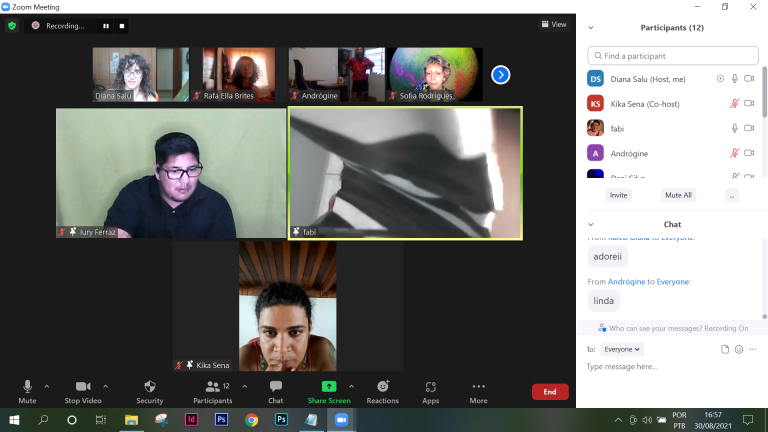Click the encryption shield icon
The width and height of the screenshot is (768, 432).
click(x=12, y=25)
